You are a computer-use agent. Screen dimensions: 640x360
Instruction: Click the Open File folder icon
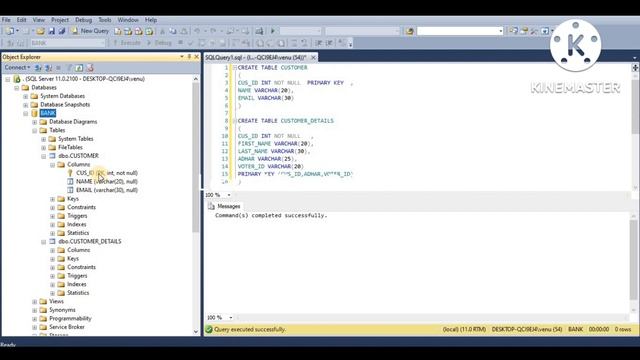(x=40, y=31)
